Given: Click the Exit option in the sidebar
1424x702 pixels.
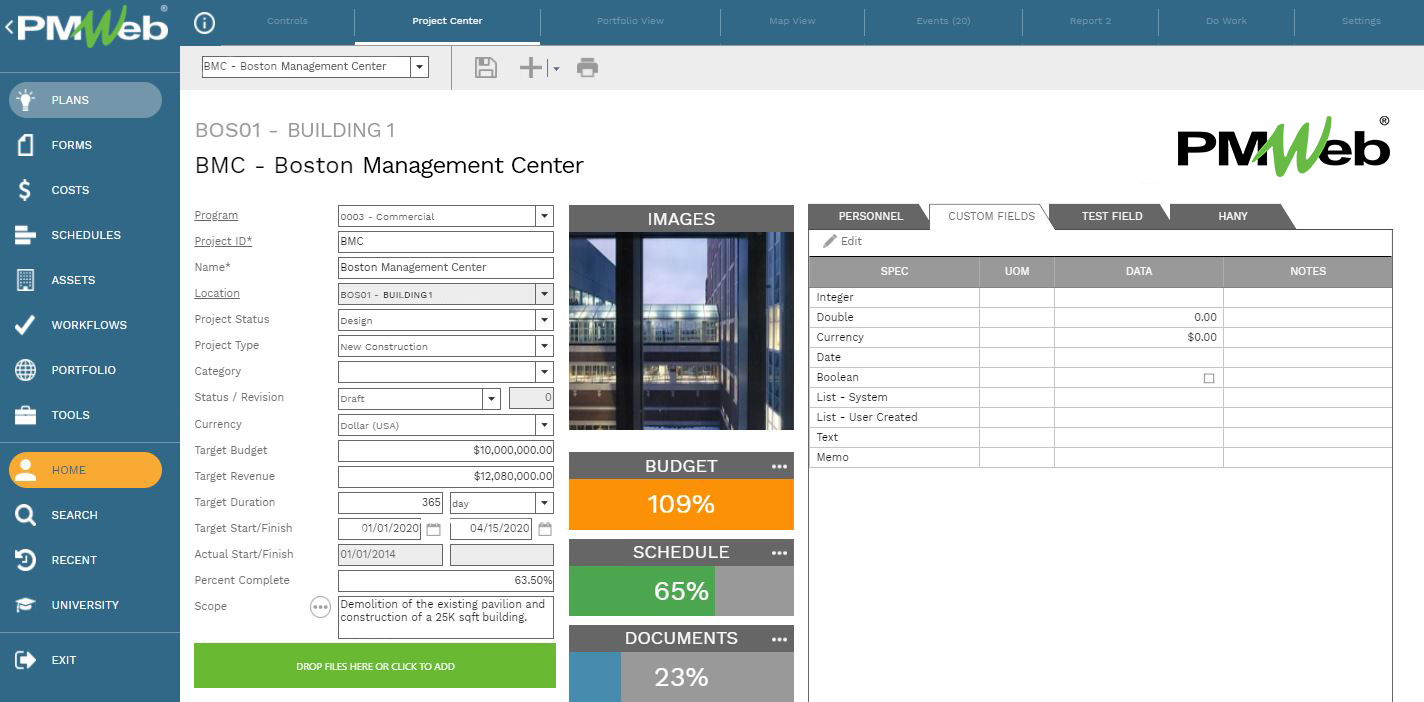Looking at the screenshot, I should pyautogui.click(x=63, y=660).
